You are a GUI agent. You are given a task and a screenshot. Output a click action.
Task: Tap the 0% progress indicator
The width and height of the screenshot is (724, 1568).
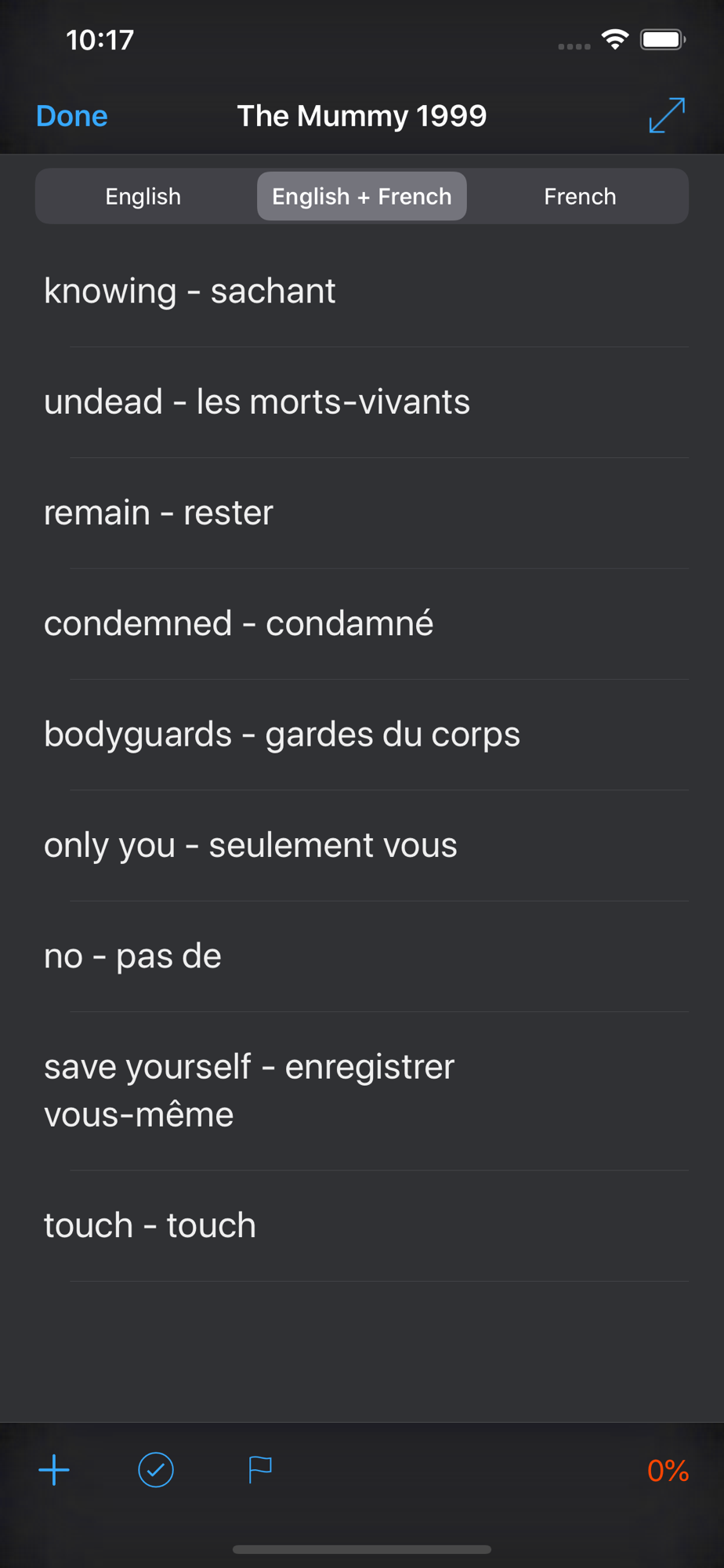[668, 1471]
